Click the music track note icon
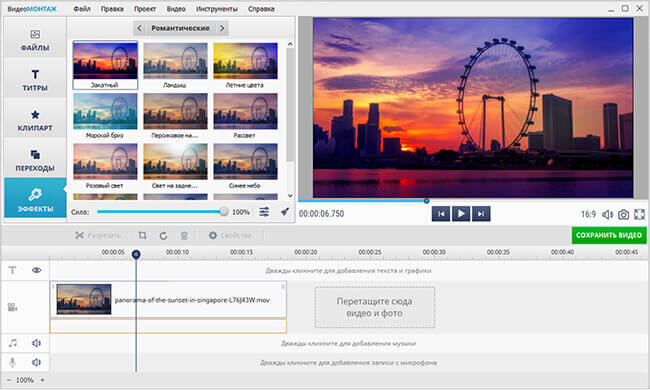The image size is (650, 390). click(x=13, y=343)
